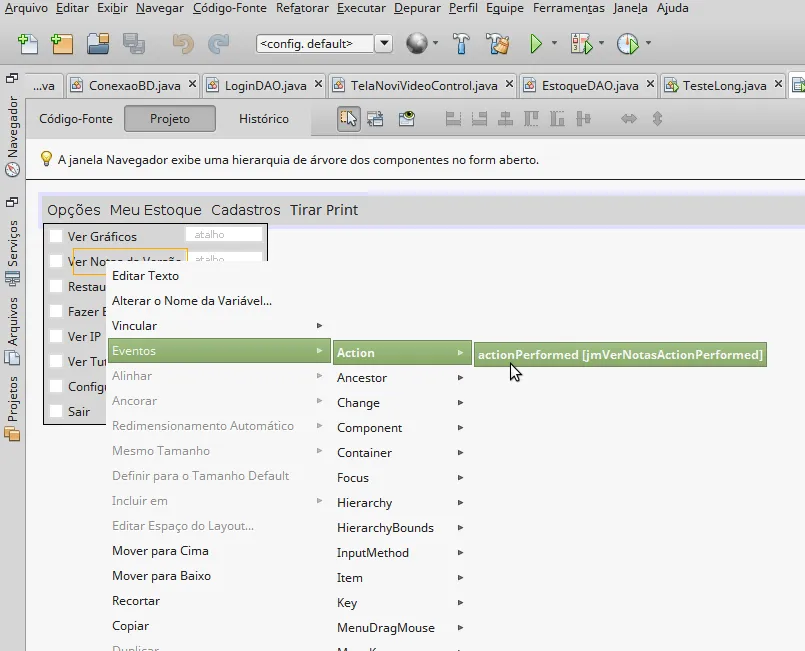Activate the Selection Mode cursor icon

pos(348,119)
